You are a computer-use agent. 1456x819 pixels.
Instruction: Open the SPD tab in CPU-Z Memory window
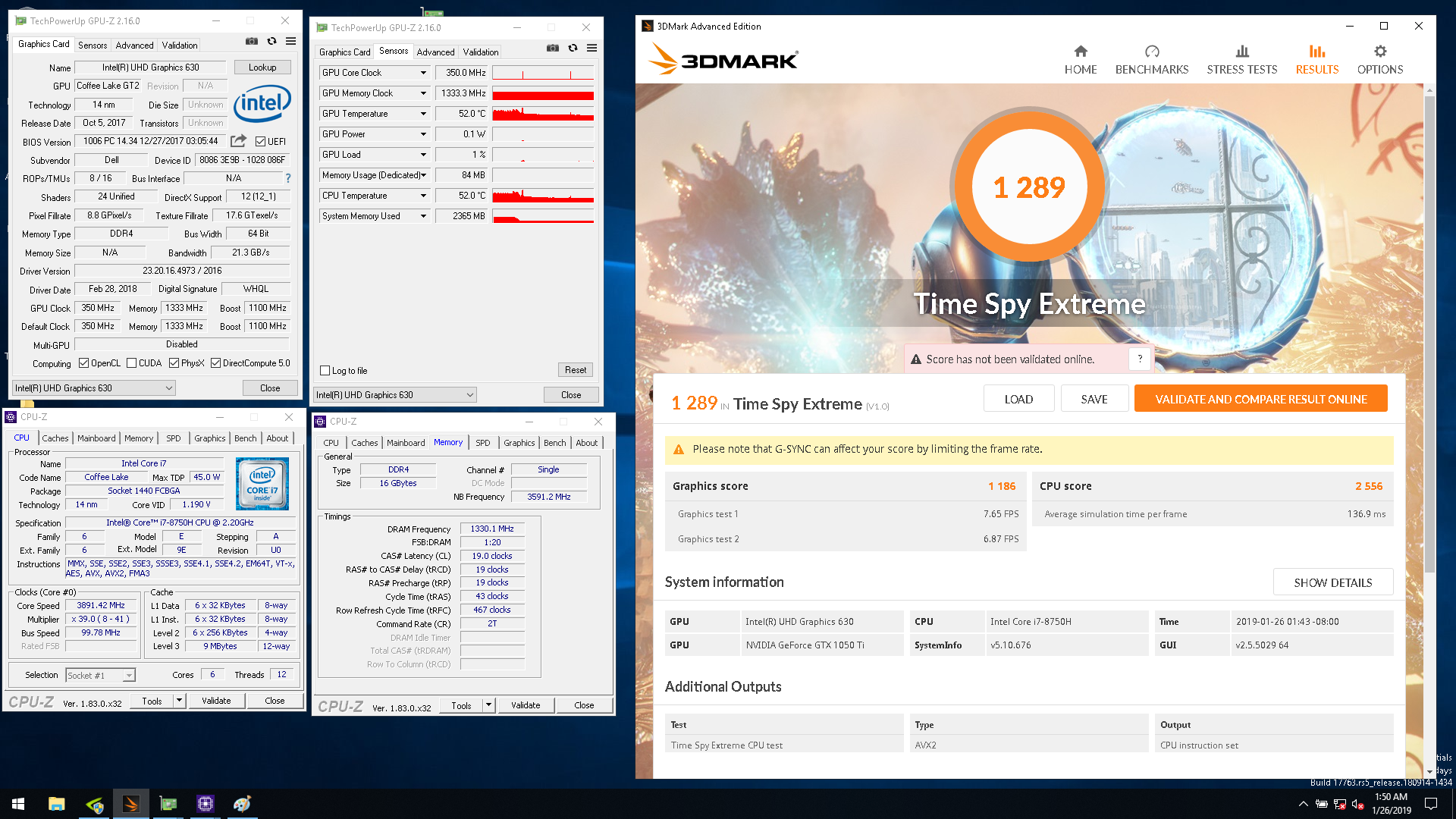(x=483, y=443)
